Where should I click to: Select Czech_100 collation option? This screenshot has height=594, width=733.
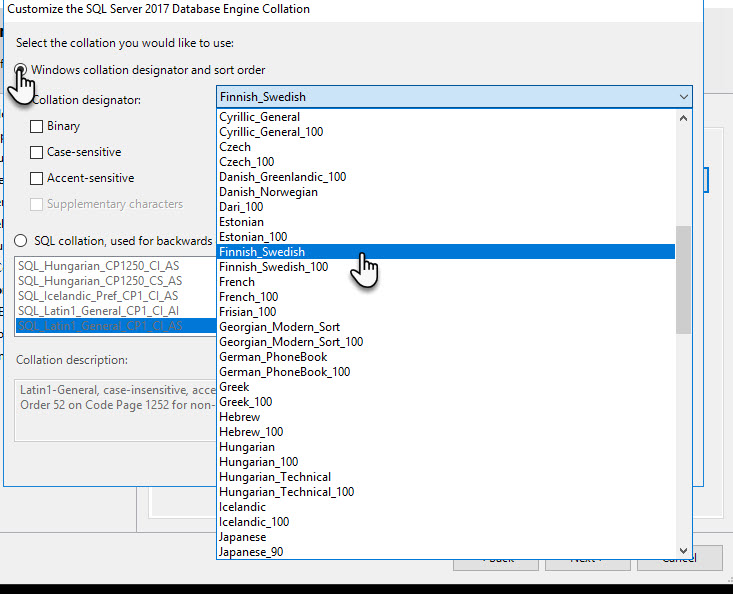tap(446, 162)
